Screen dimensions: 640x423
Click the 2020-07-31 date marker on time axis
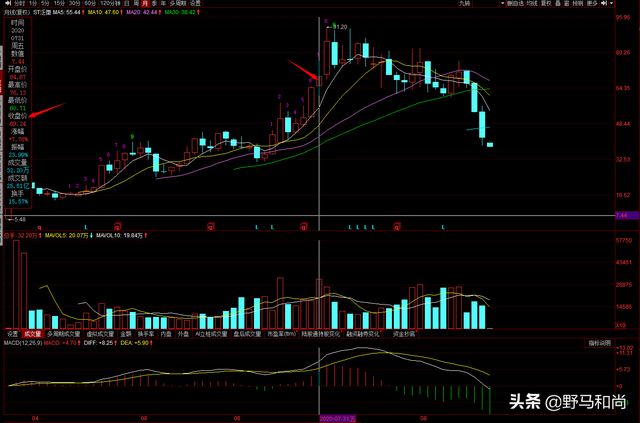click(x=338, y=419)
